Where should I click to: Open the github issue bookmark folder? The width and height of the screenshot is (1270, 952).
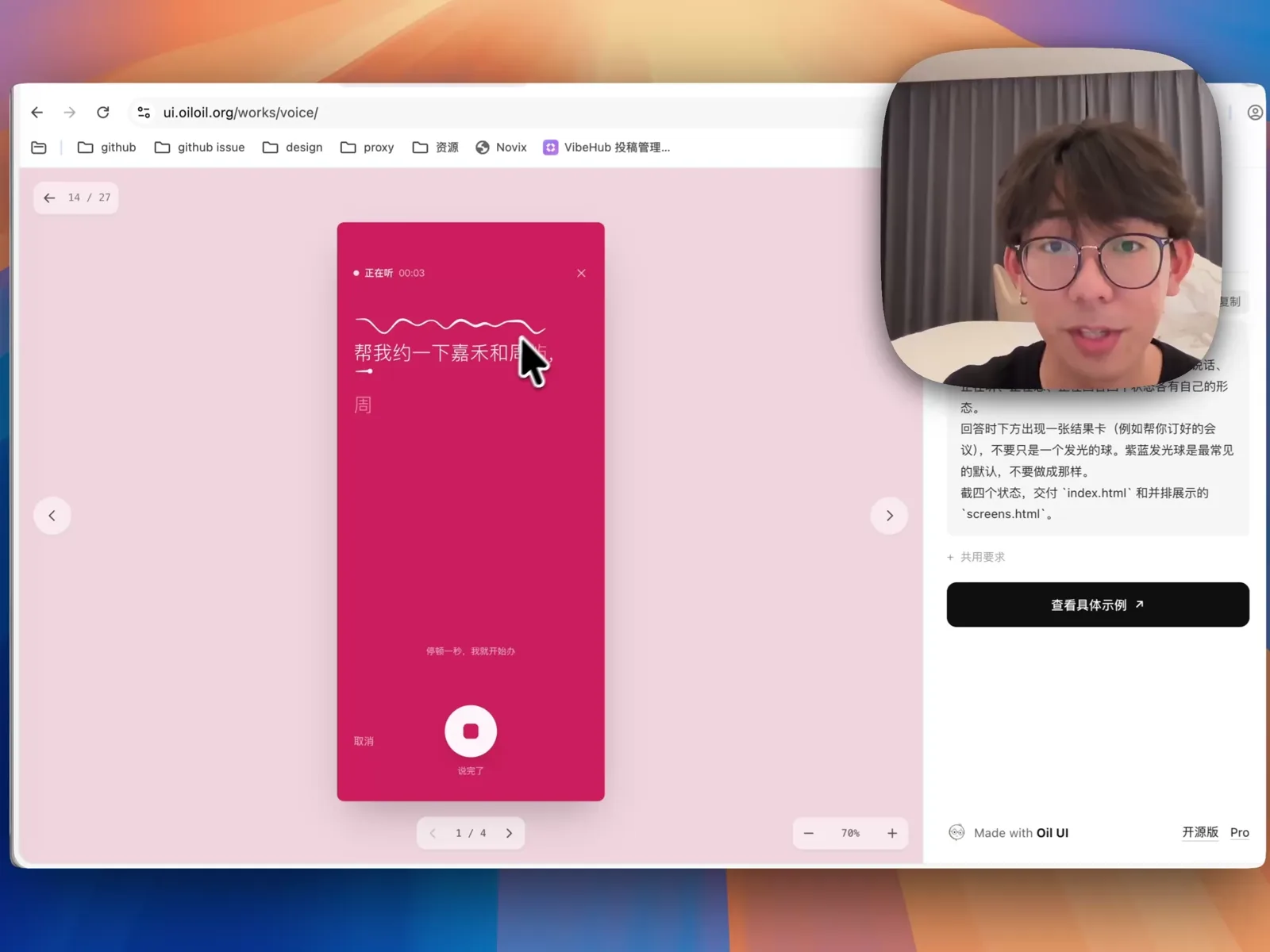199,148
